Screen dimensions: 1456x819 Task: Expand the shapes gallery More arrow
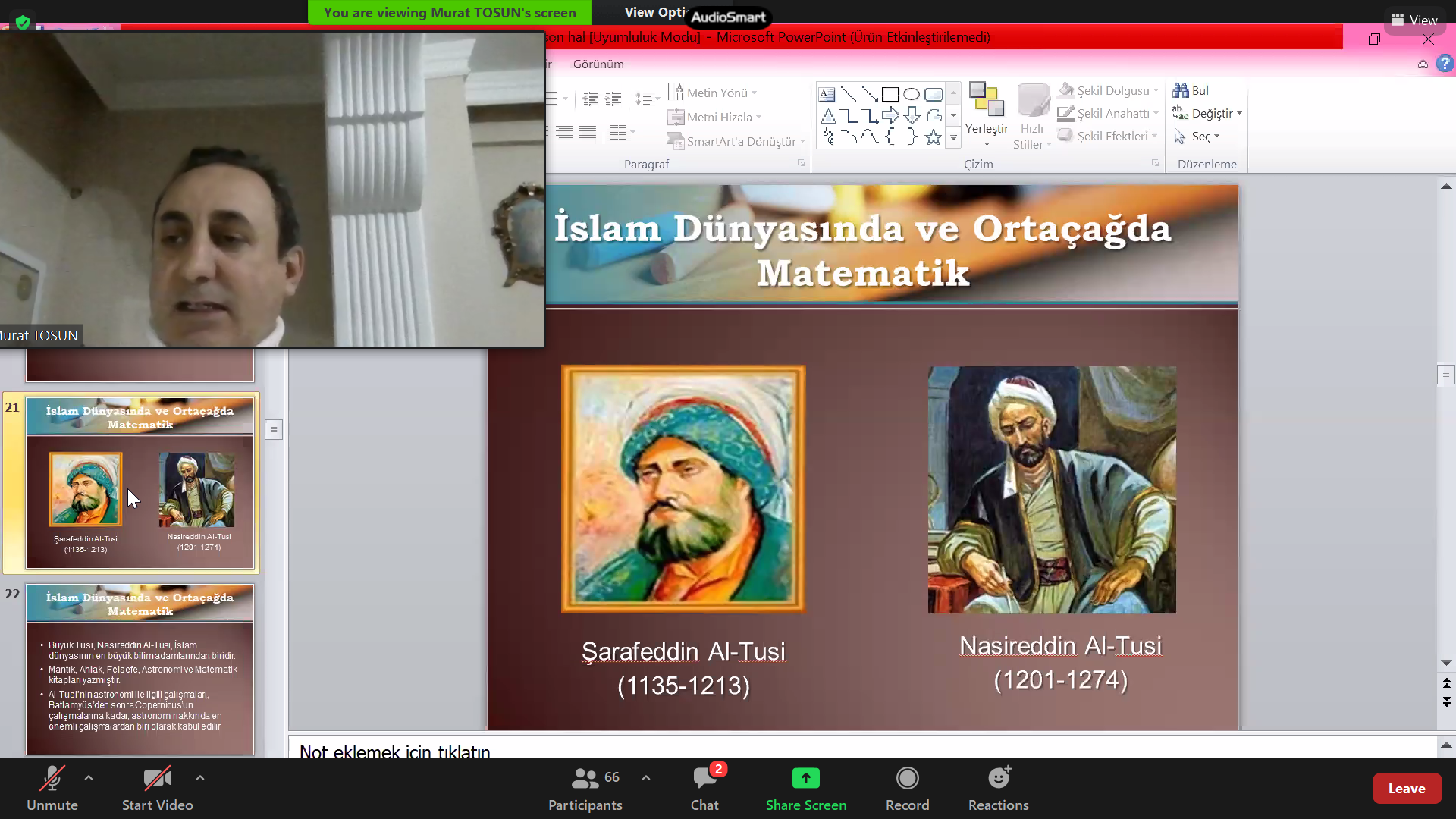pos(953,138)
